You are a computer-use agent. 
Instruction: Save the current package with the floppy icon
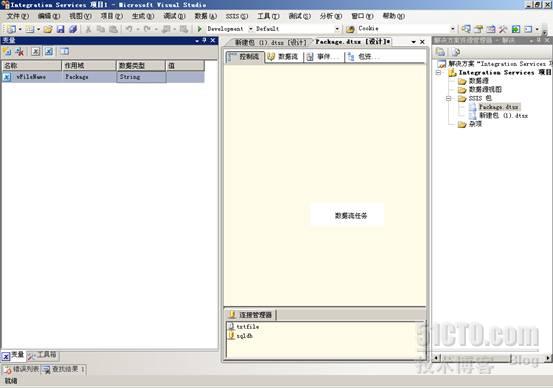pos(60,29)
